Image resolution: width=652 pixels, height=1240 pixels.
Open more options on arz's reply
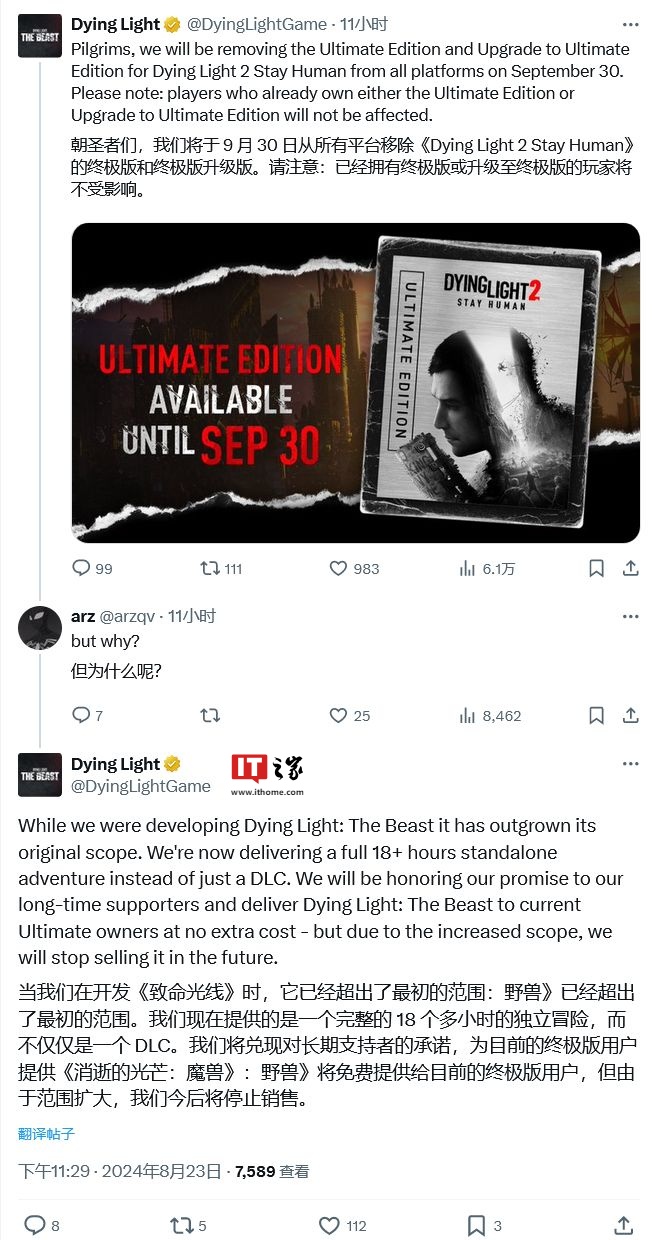(630, 615)
